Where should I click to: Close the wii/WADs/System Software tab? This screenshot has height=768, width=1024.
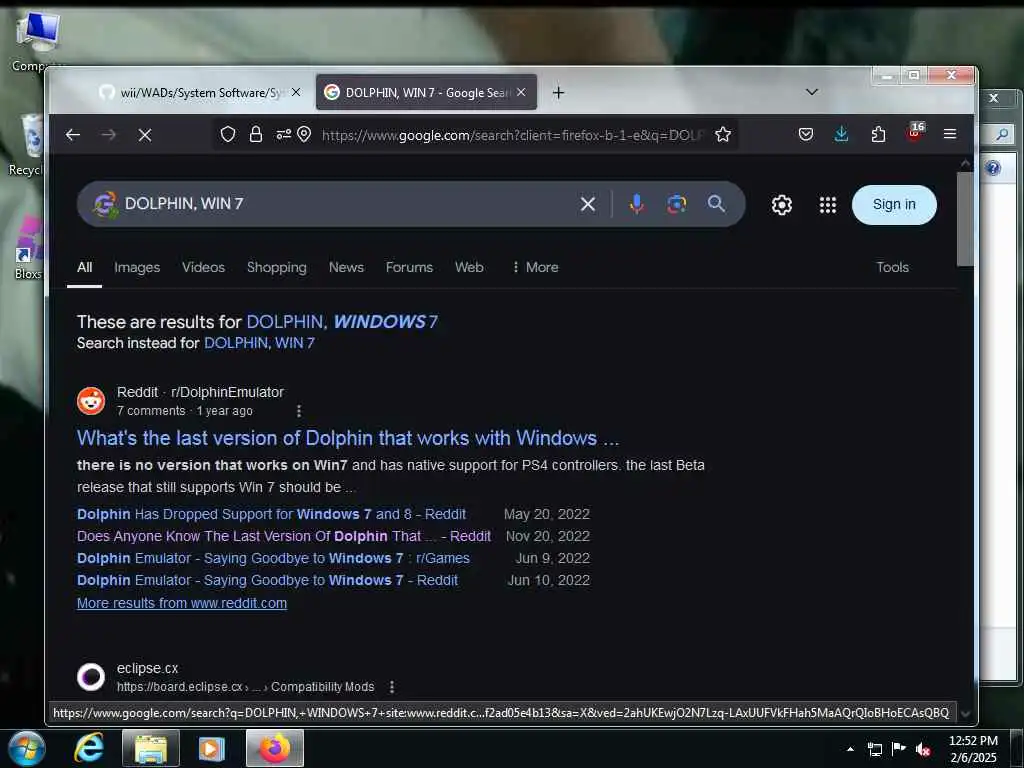click(x=296, y=93)
